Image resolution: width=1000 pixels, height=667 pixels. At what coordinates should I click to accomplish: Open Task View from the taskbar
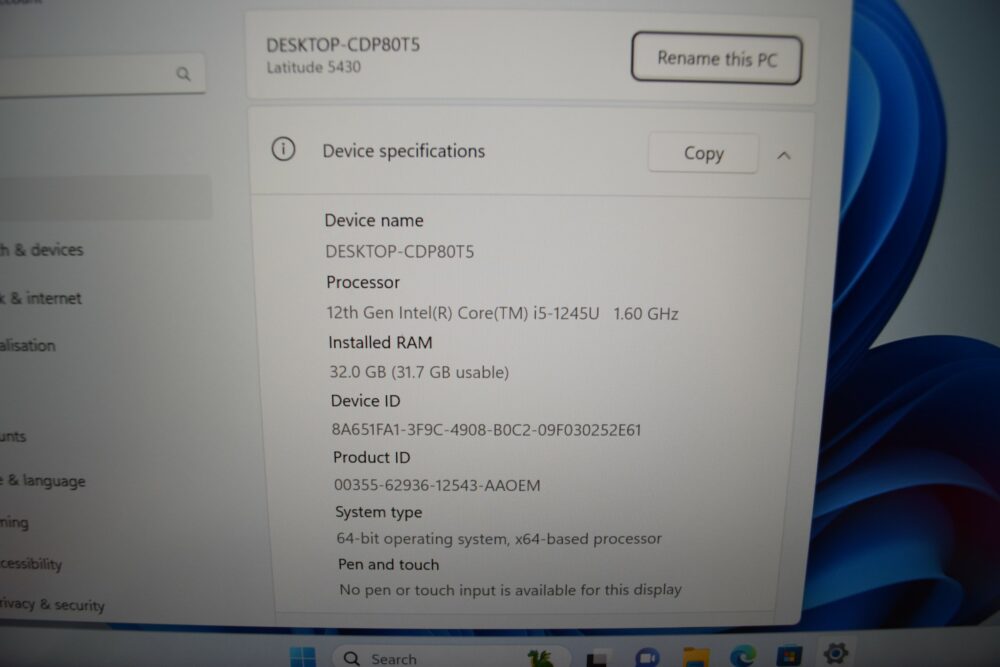(x=598, y=658)
